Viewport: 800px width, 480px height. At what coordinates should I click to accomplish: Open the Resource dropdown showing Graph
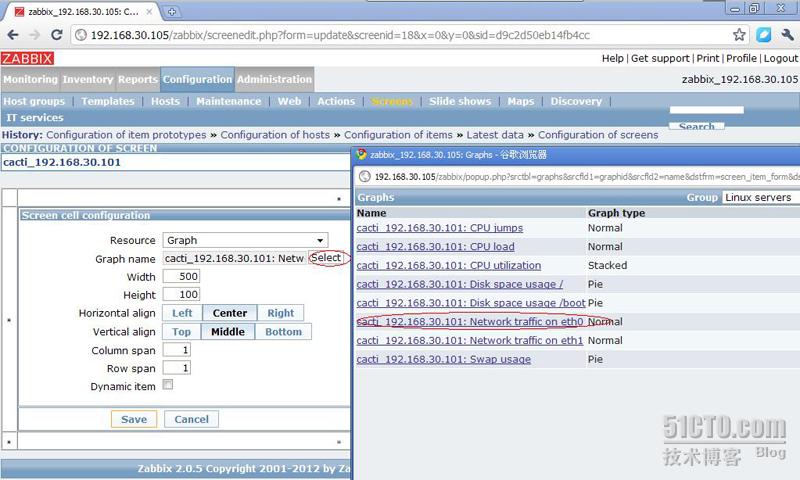(245, 240)
